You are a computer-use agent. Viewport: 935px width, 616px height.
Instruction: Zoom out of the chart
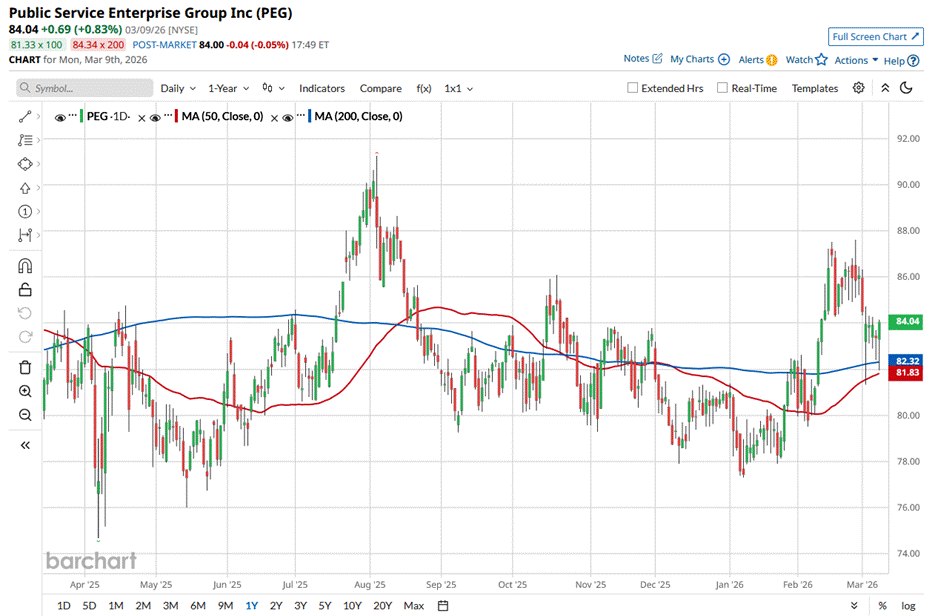pos(25,414)
